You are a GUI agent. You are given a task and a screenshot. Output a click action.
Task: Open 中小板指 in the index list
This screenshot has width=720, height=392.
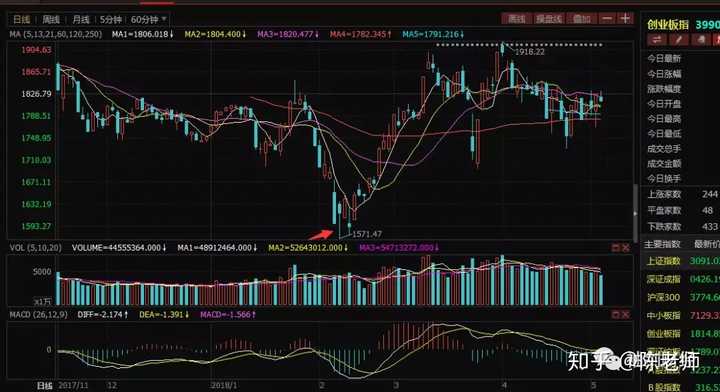663,315
